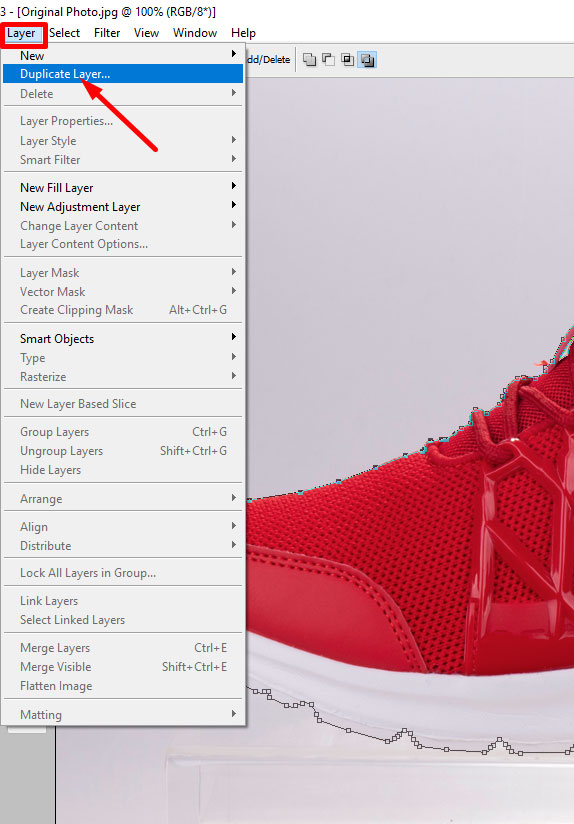The height and width of the screenshot is (824, 574).
Task: Select Exclude overlapping path areas icon
Action: 367,60
